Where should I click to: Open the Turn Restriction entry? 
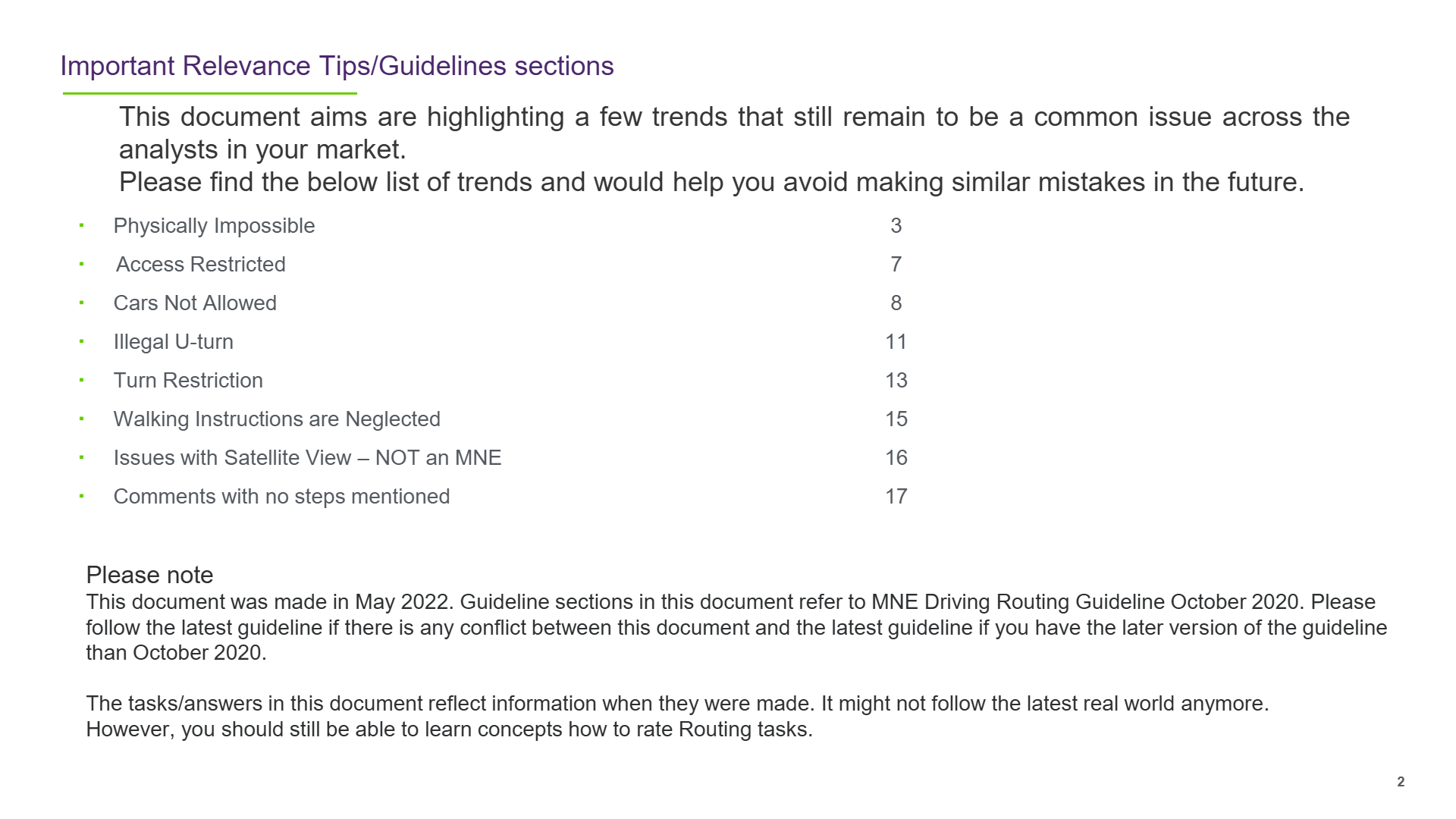[188, 381]
